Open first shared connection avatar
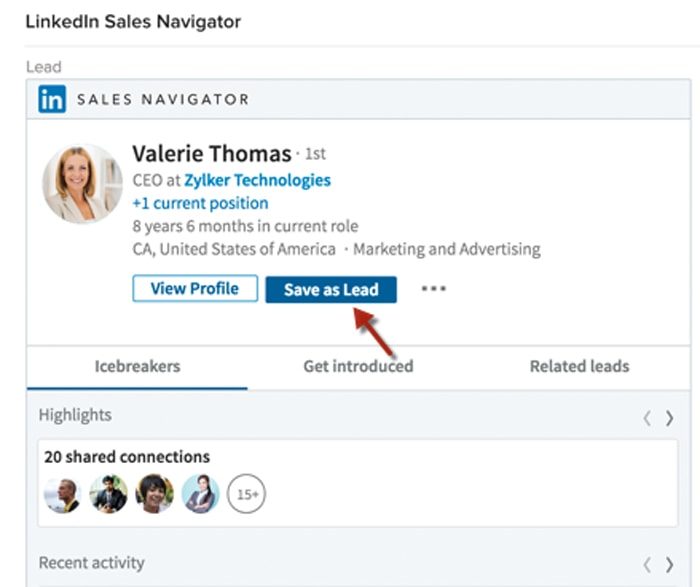The width and height of the screenshot is (700, 587). pos(62,494)
